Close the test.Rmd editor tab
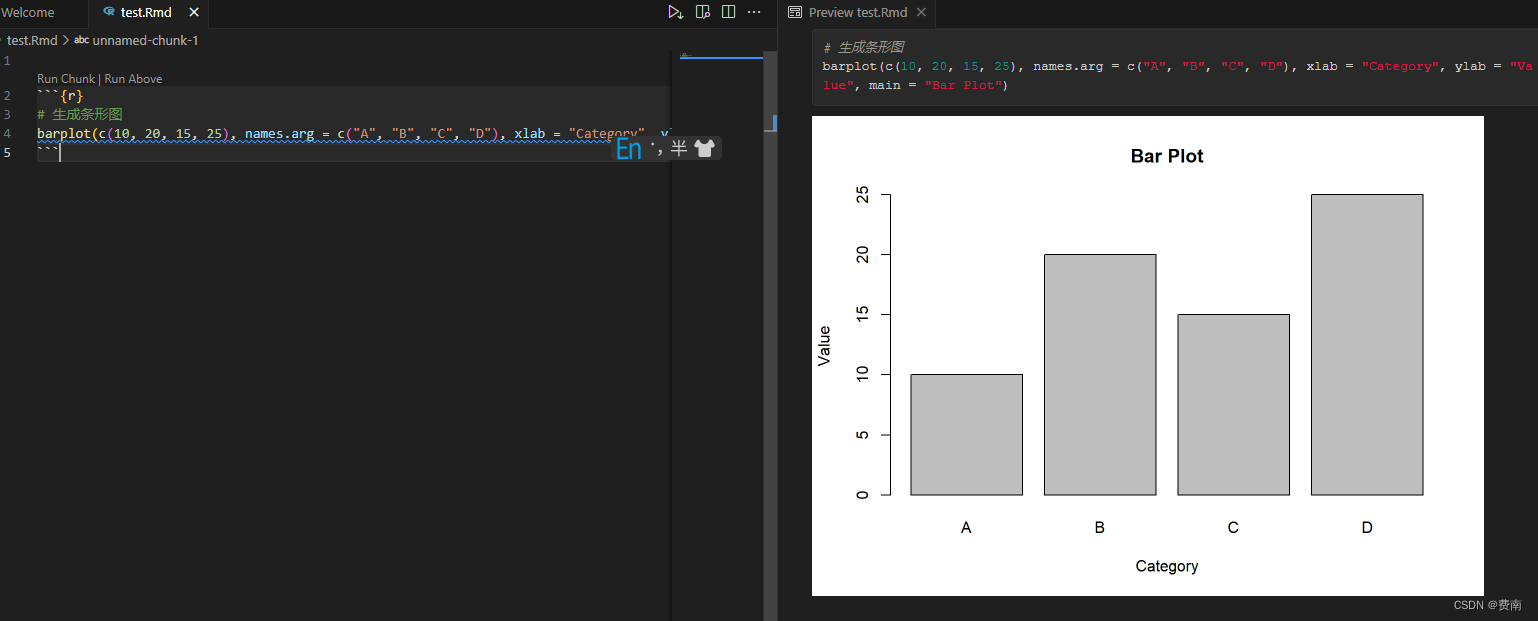Image resolution: width=1538 pixels, height=621 pixels. pos(194,13)
